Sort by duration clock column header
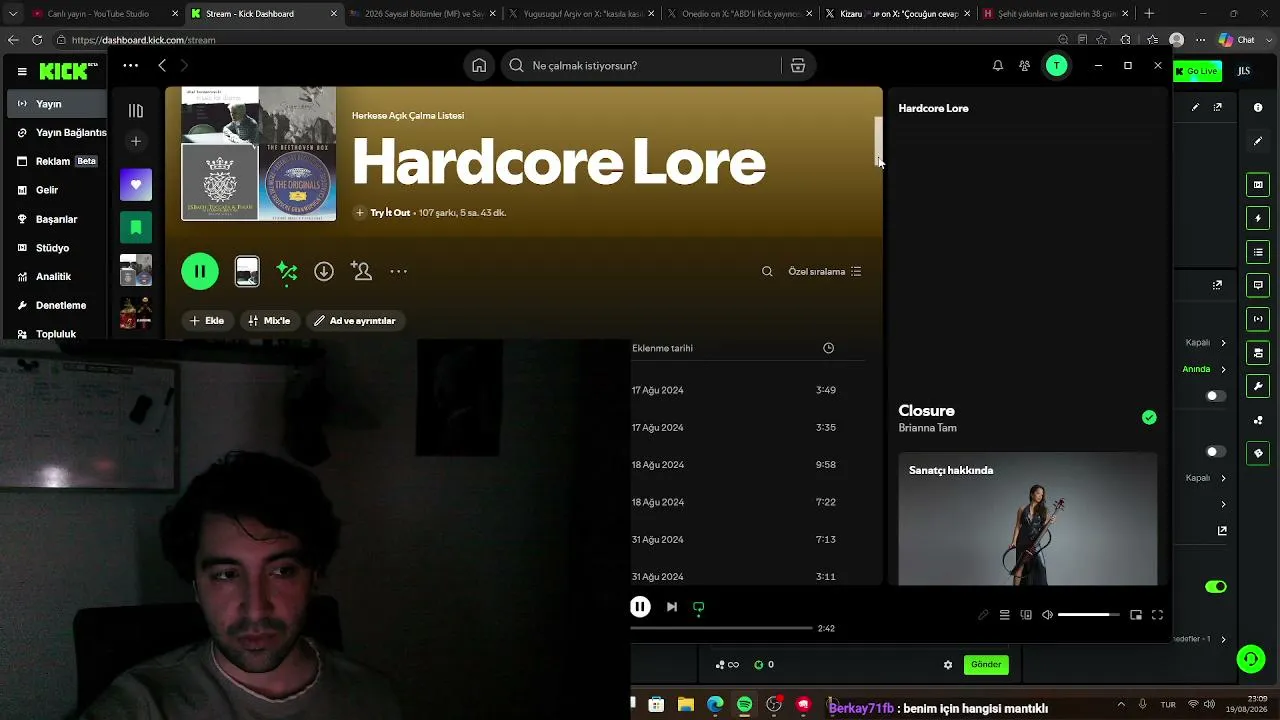This screenshot has width=1280, height=720. click(828, 348)
